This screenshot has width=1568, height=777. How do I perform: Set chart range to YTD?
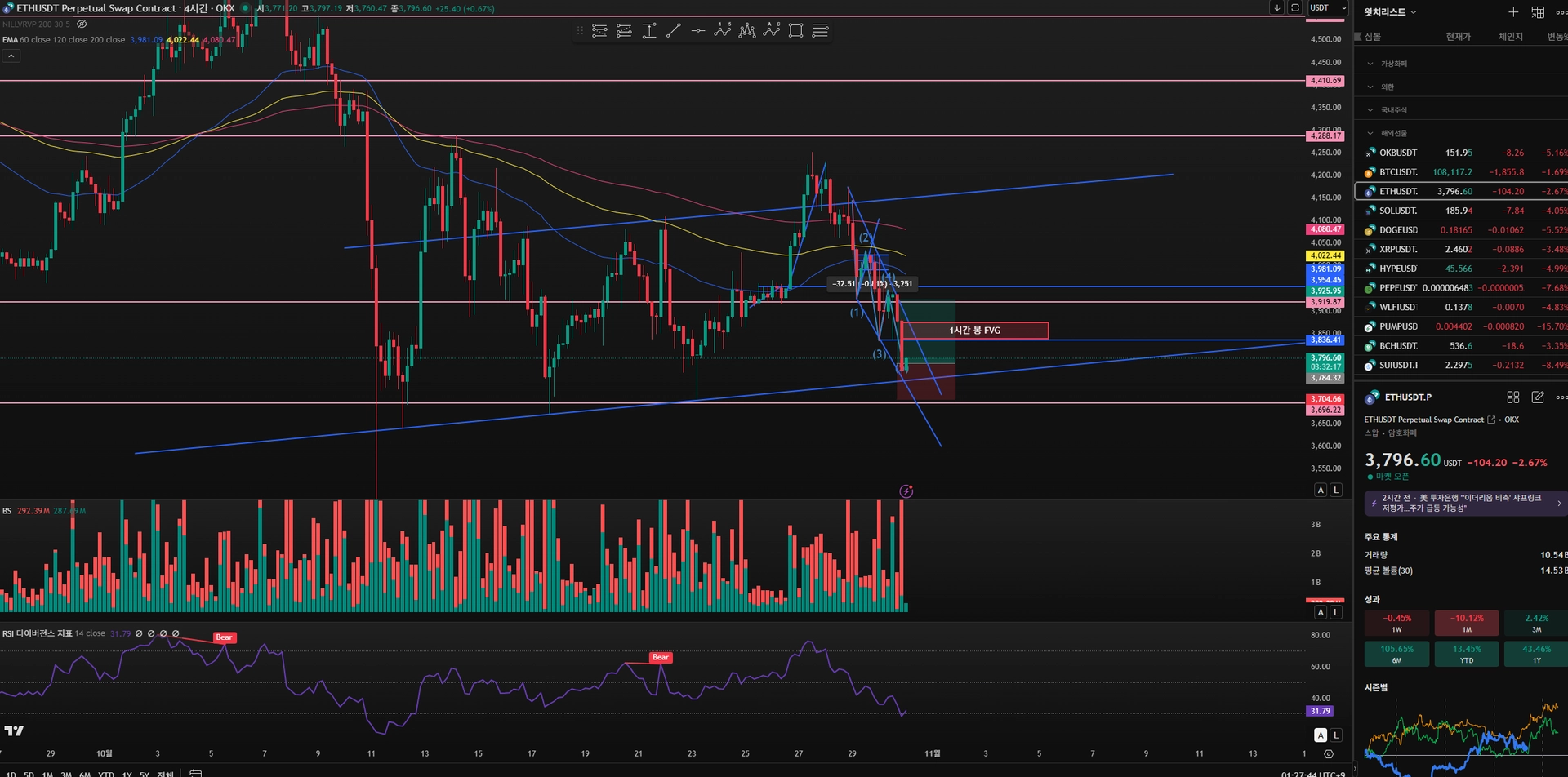(x=106, y=773)
